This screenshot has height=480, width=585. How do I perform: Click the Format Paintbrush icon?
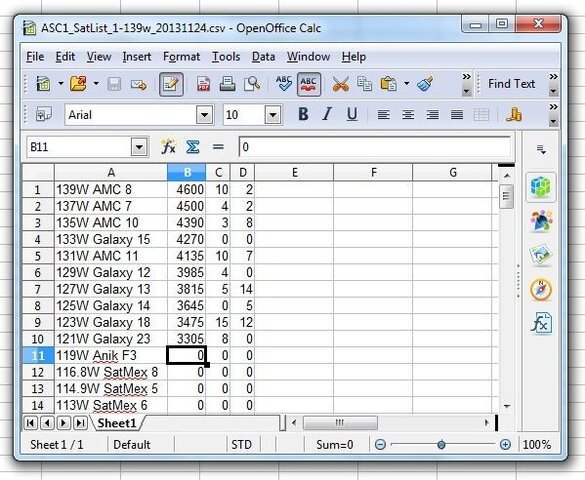coord(425,84)
